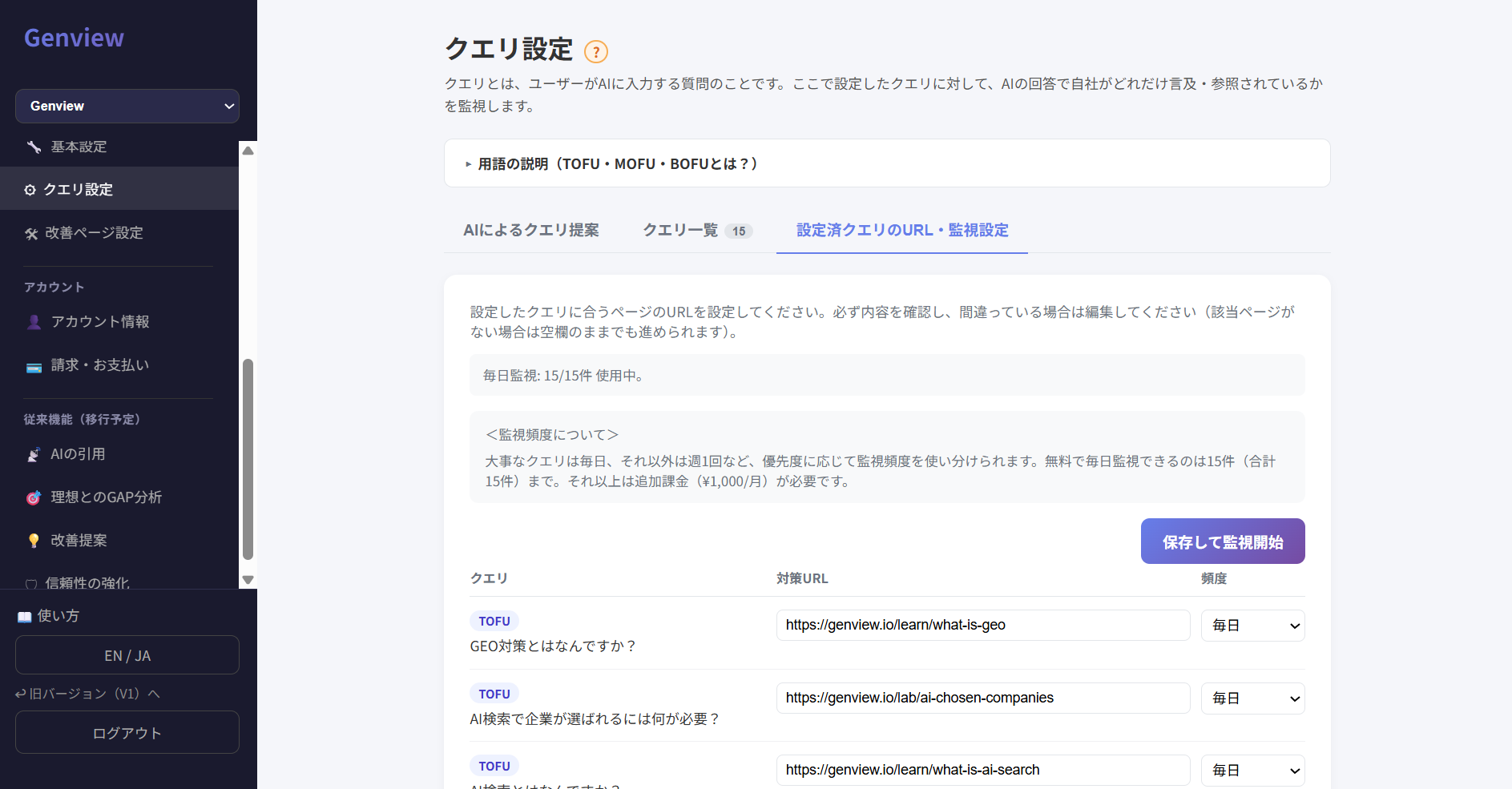Switch to AIによるクエリ提案 tab
This screenshot has height=789, width=1512.
pyautogui.click(x=530, y=231)
